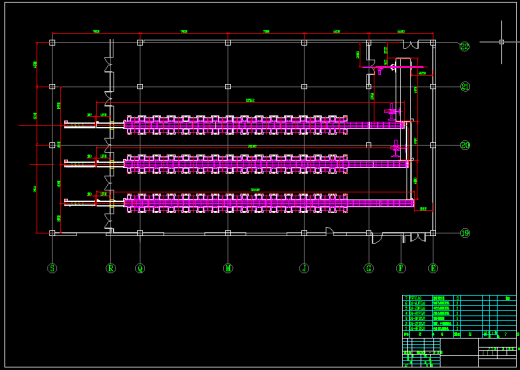Select the row axis bubble numbered 20
The image size is (520, 370).
[x=465, y=145]
